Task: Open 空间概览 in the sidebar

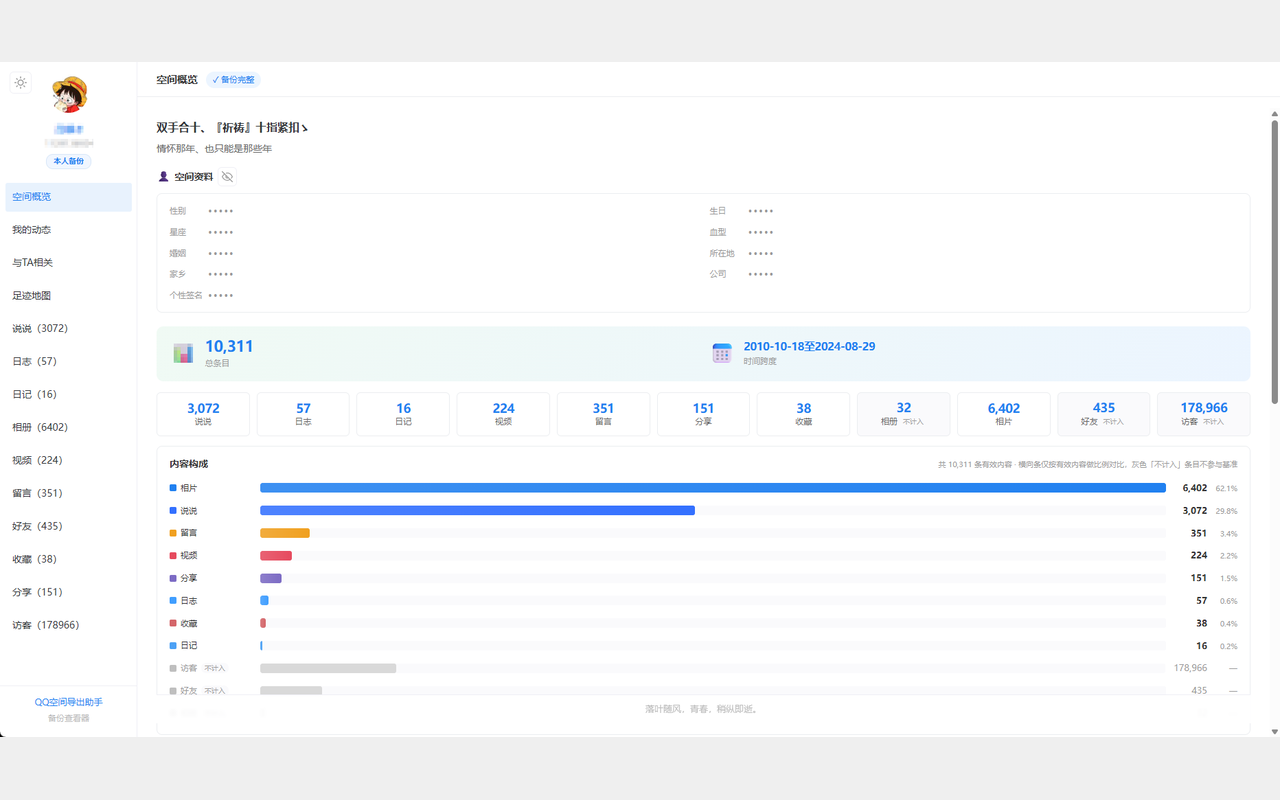Action: (68, 197)
